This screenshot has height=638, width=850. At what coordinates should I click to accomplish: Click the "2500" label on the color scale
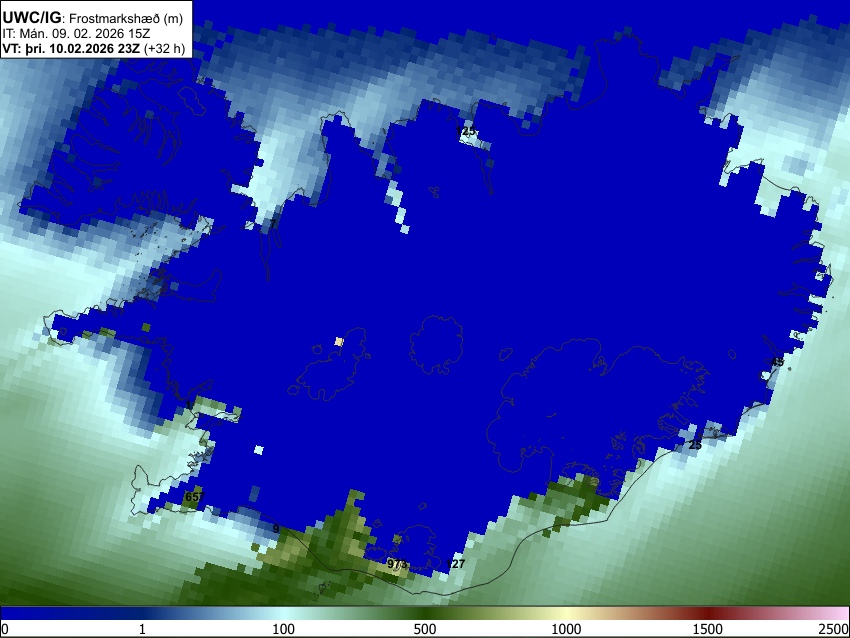point(834,629)
